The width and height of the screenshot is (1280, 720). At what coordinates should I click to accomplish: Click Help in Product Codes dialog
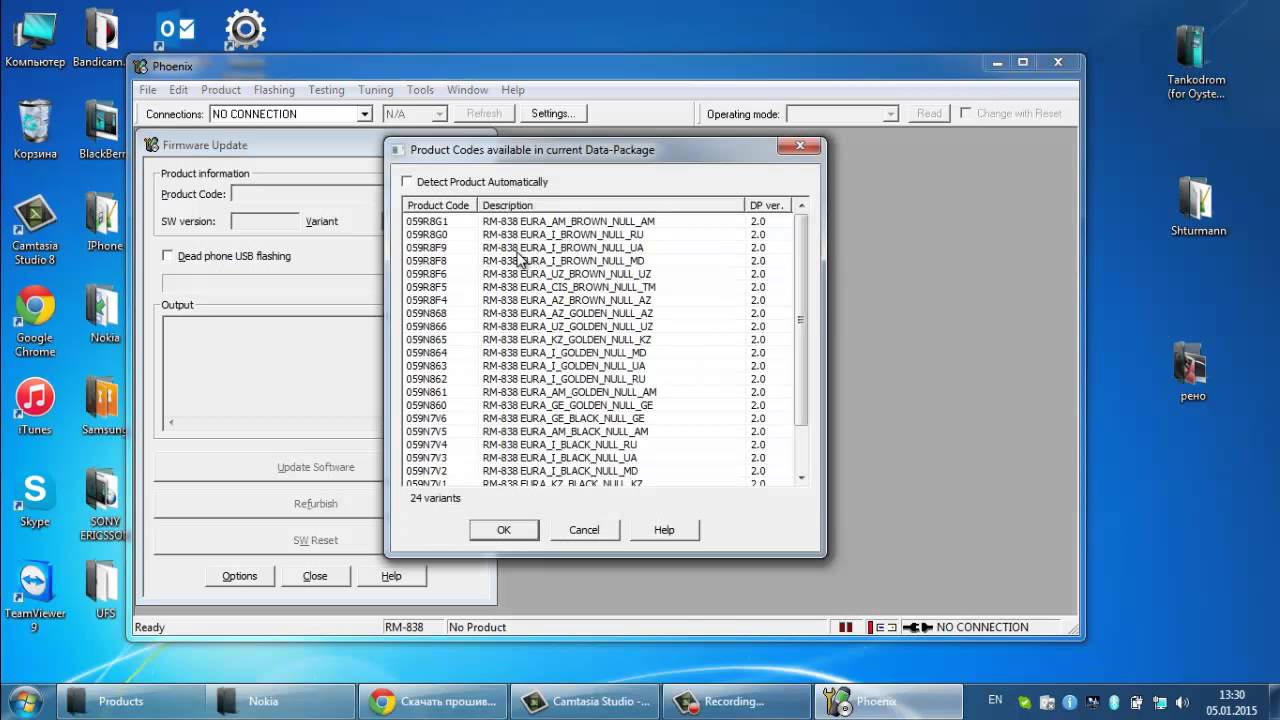(x=664, y=530)
